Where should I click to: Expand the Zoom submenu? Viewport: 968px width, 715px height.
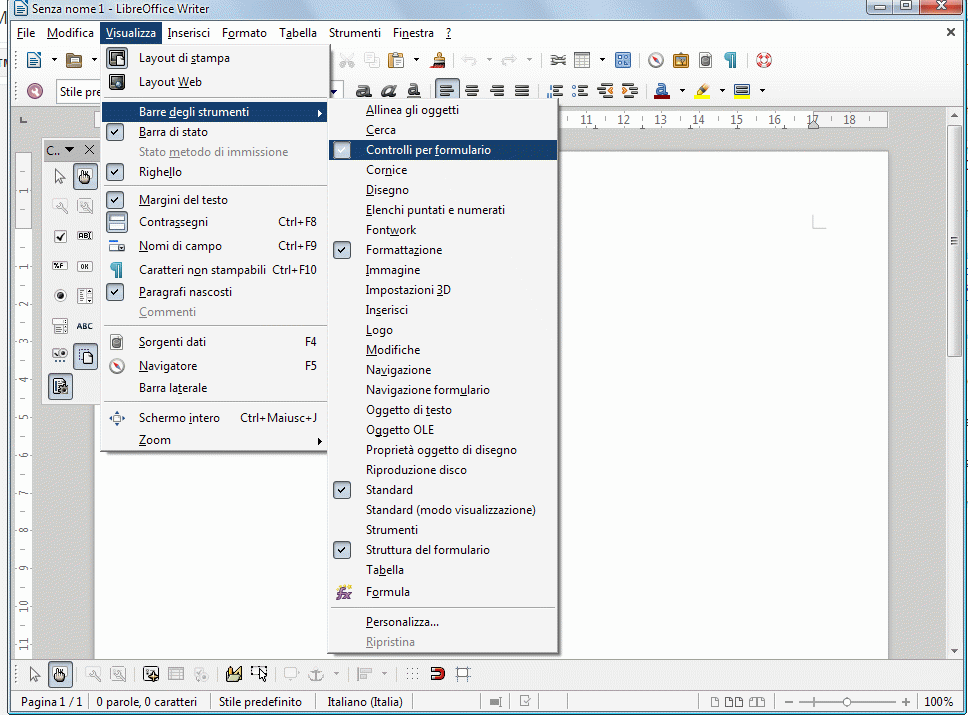point(200,440)
